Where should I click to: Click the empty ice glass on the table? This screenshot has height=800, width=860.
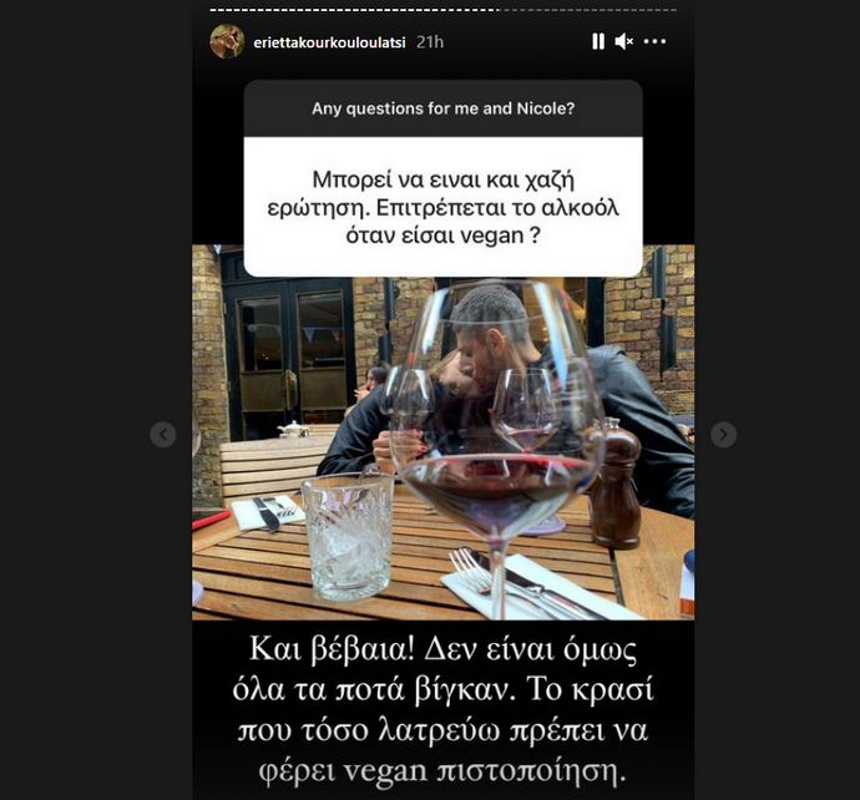click(348, 536)
